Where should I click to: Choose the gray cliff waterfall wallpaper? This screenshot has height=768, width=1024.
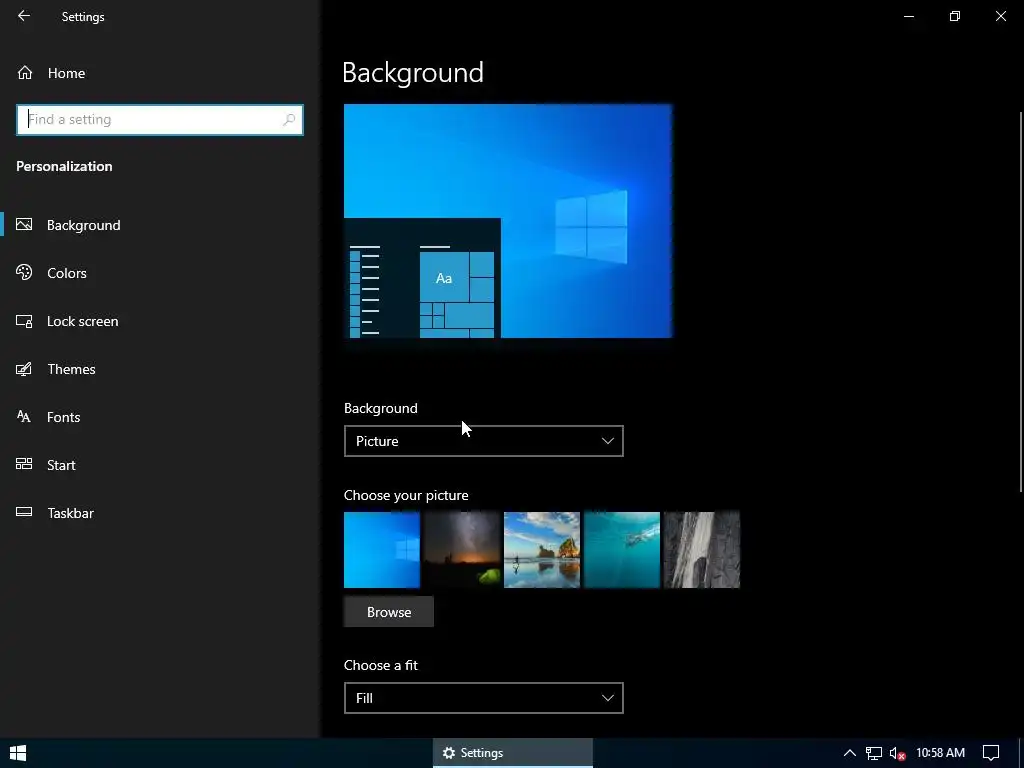coord(702,550)
